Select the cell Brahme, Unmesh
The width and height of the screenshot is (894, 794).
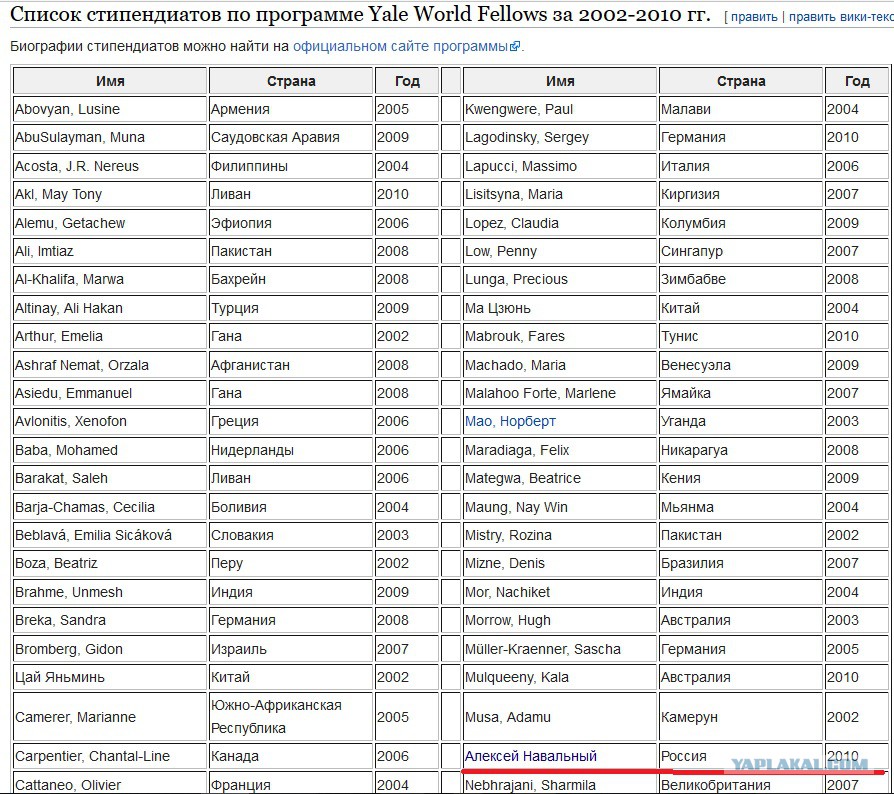(x=110, y=592)
